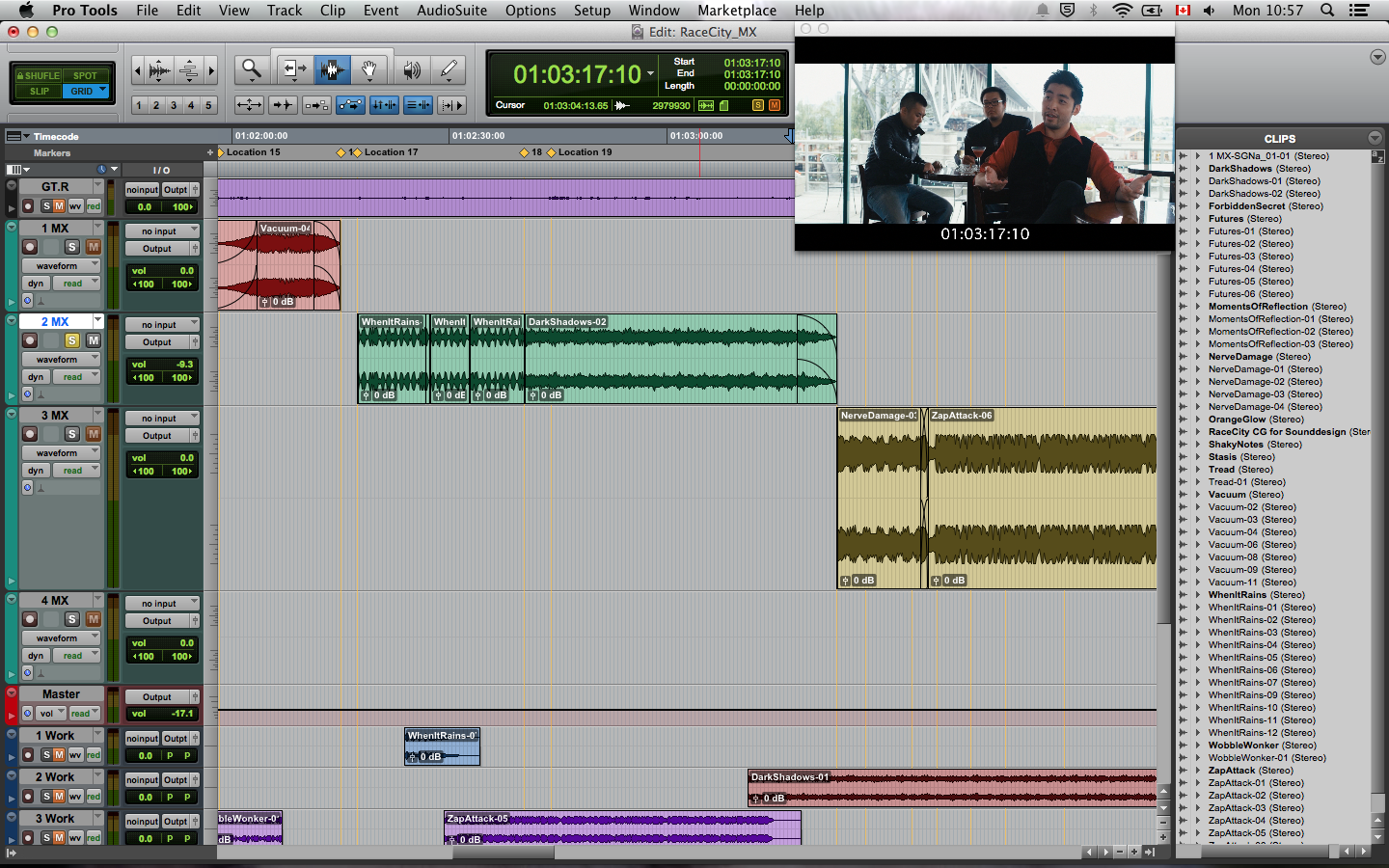
Task: Open the 2 MX 'no input' selector
Action: point(161,325)
